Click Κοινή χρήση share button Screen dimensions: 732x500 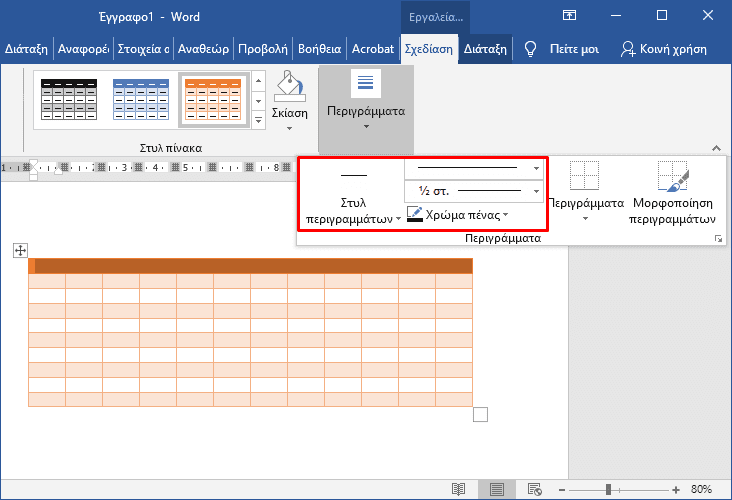664,48
